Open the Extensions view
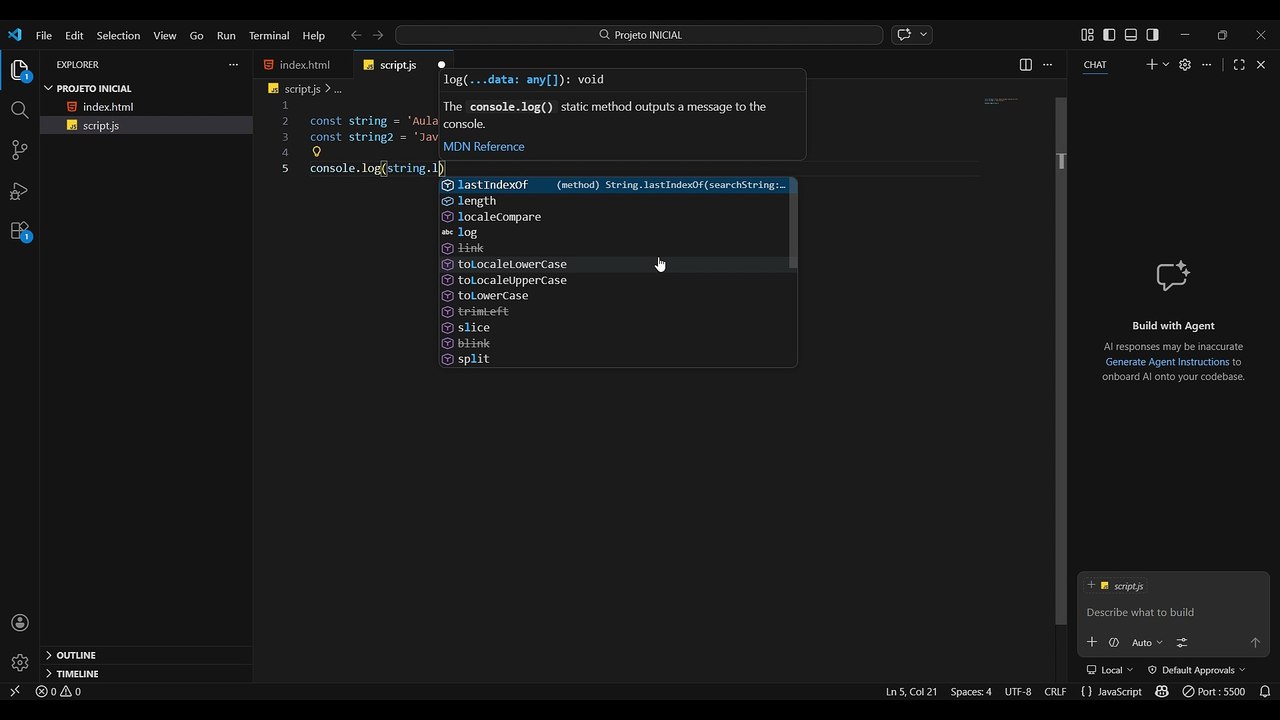The image size is (1280, 720). point(19,231)
